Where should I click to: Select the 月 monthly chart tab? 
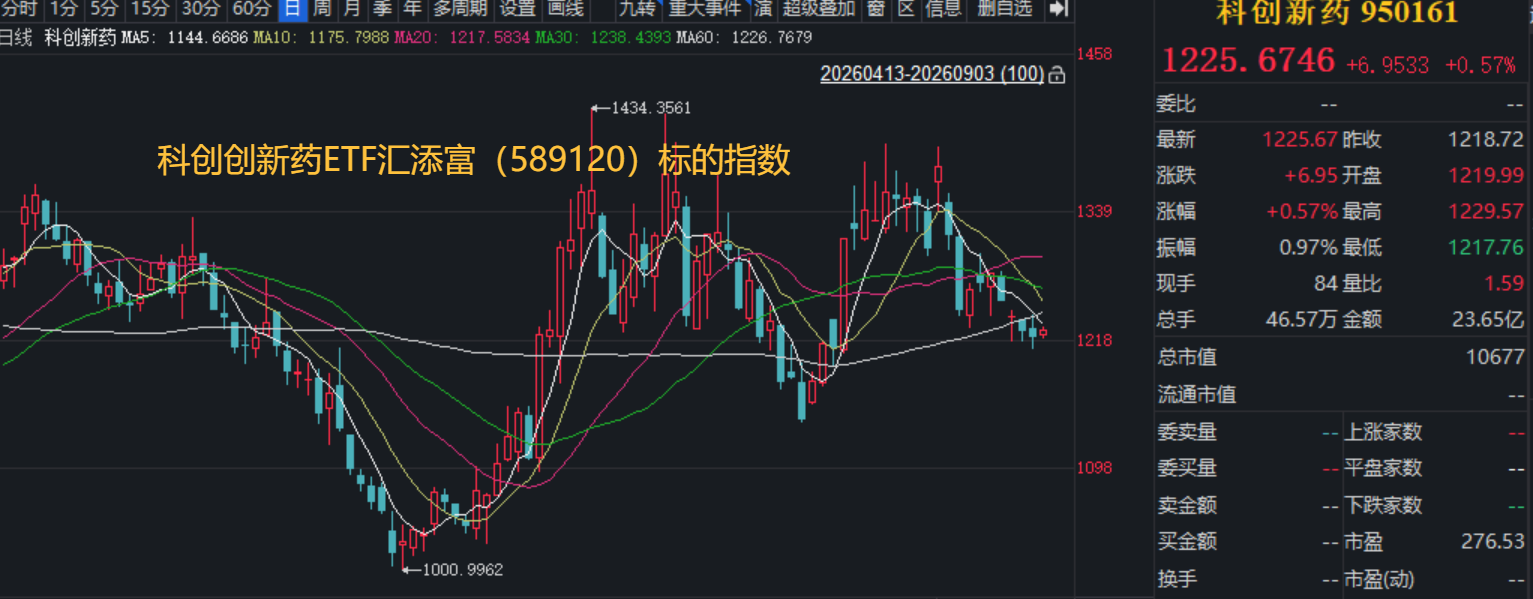pyautogui.click(x=352, y=9)
